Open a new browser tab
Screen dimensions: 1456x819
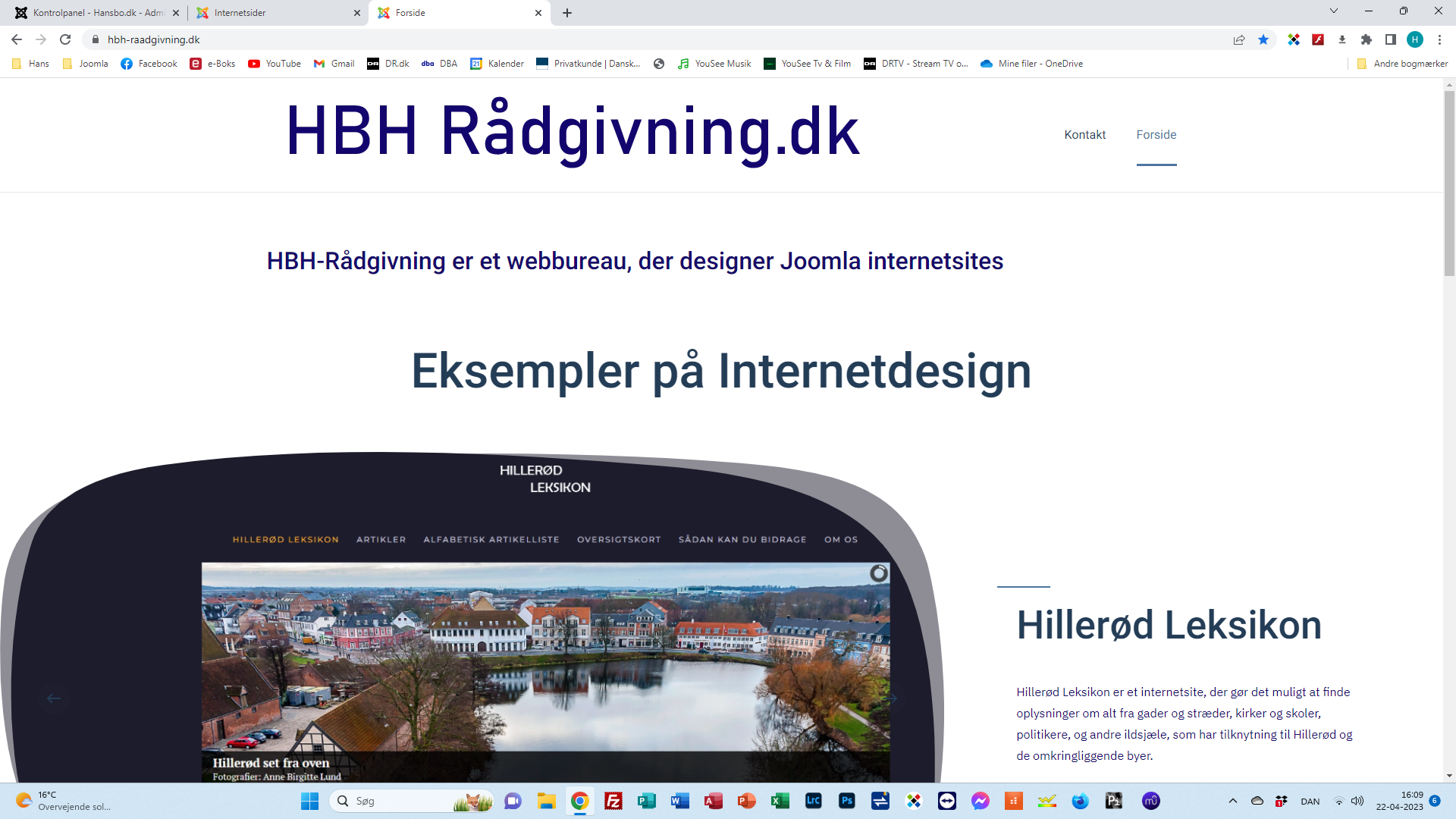point(567,13)
